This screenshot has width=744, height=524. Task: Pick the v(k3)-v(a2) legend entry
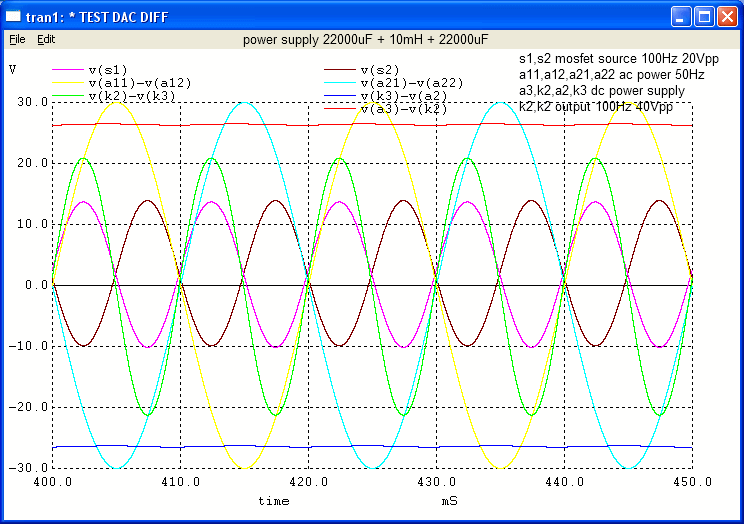point(403,95)
